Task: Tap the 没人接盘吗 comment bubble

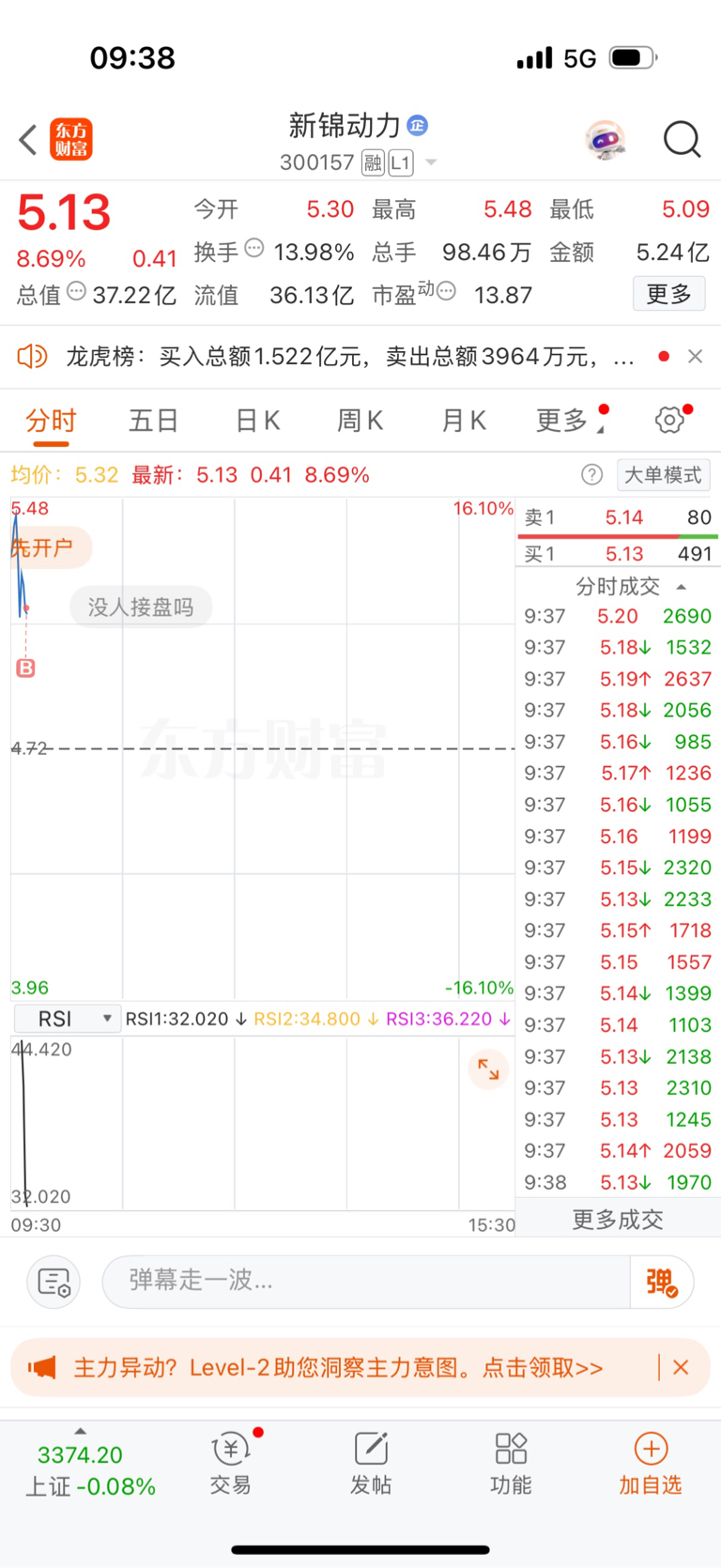Action: point(141,607)
